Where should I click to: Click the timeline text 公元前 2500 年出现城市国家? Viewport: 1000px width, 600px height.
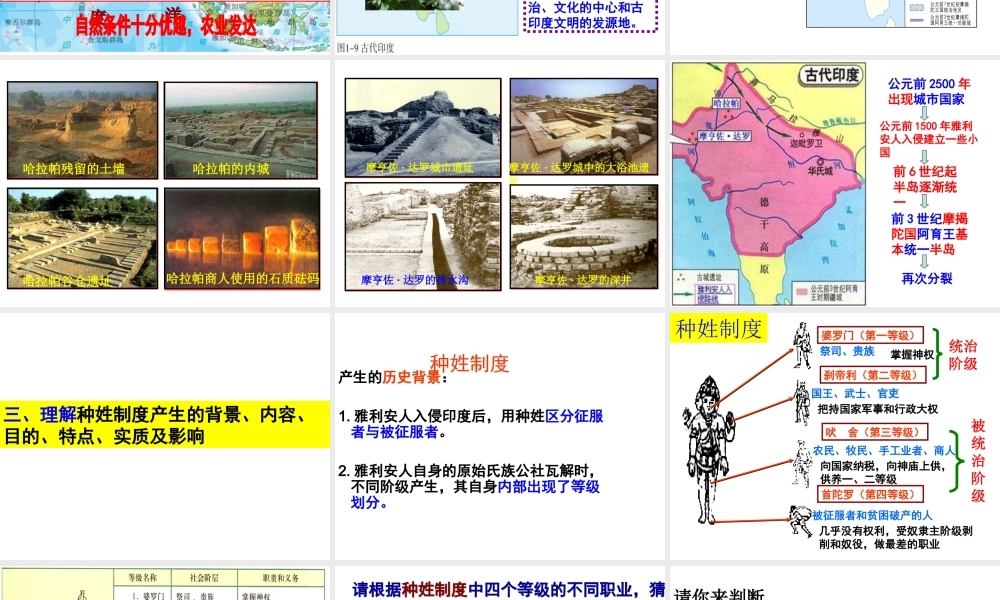click(x=928, y=91)
